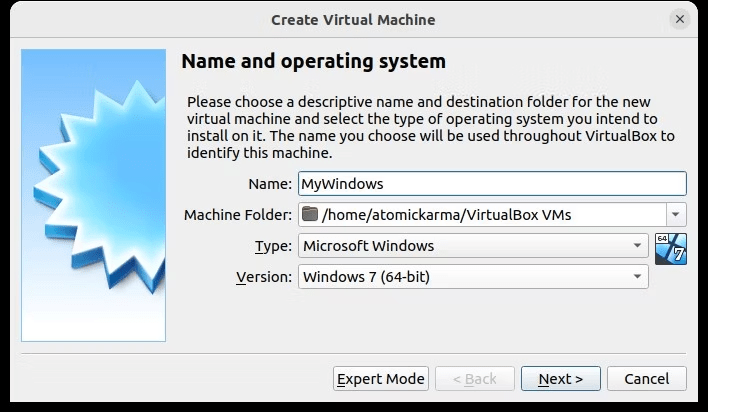Image resolution: width=748 pixels, height=416 pixels.
Task: Click the "Version:" label
Action: click(264, 277)
